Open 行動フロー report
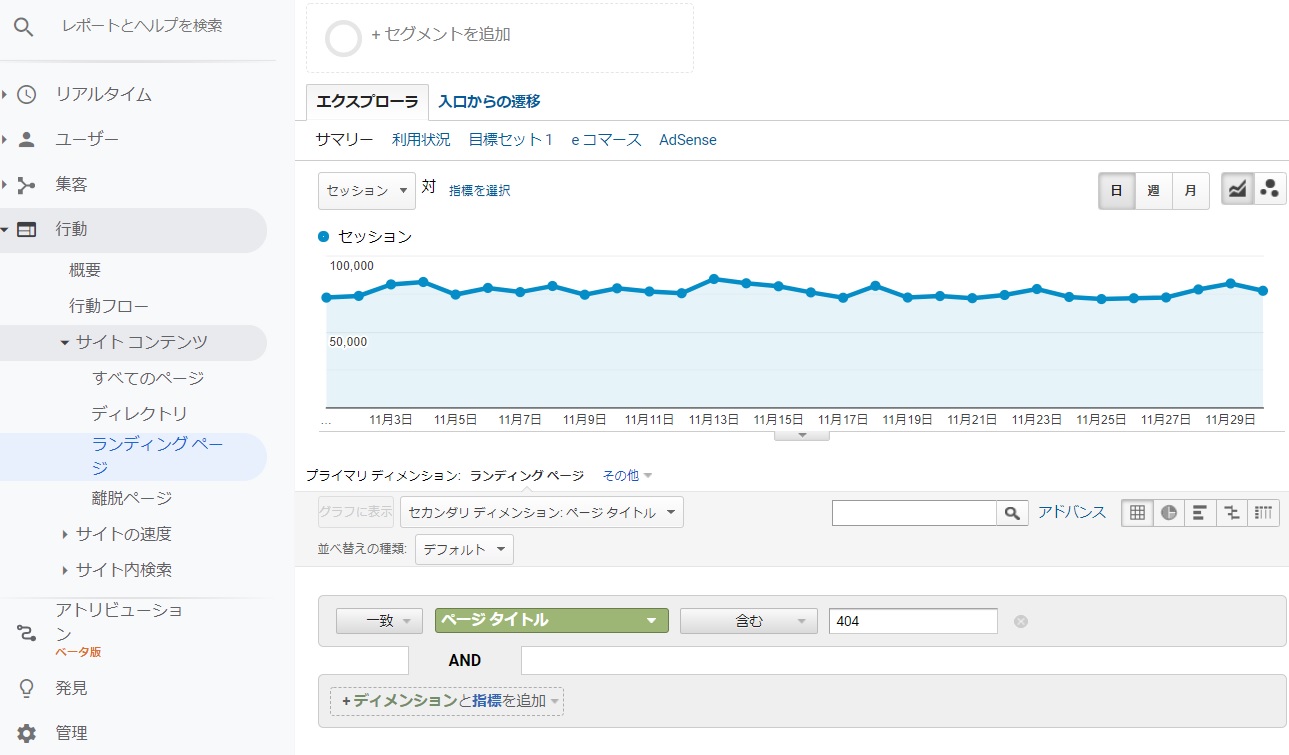Viewport: 1289px width, 755px height. pyautogui.click(x=108, y=306)
